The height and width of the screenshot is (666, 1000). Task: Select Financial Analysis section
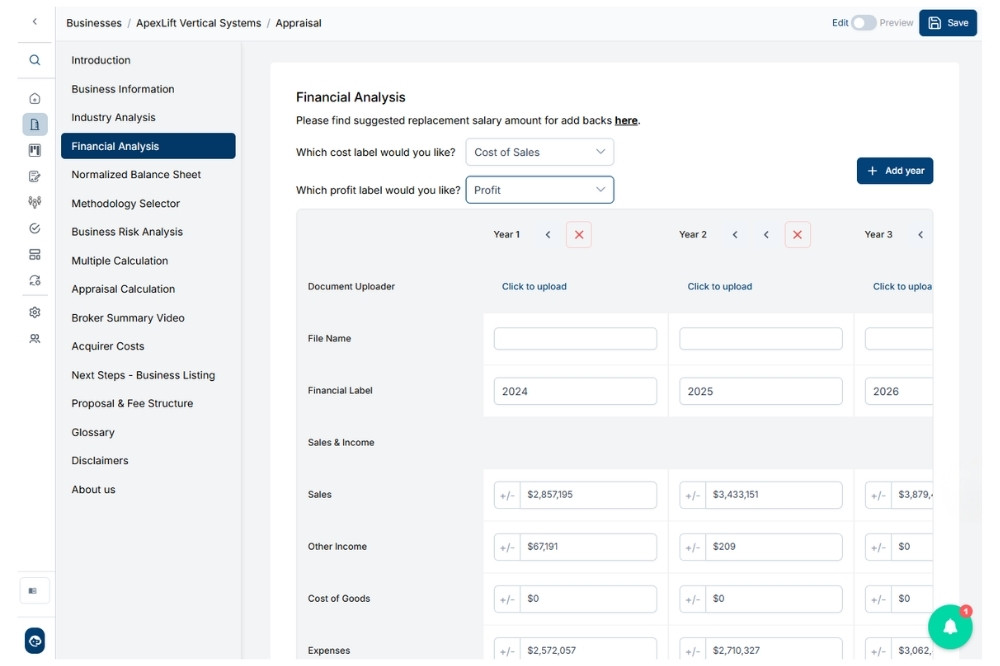coord(148,146)
